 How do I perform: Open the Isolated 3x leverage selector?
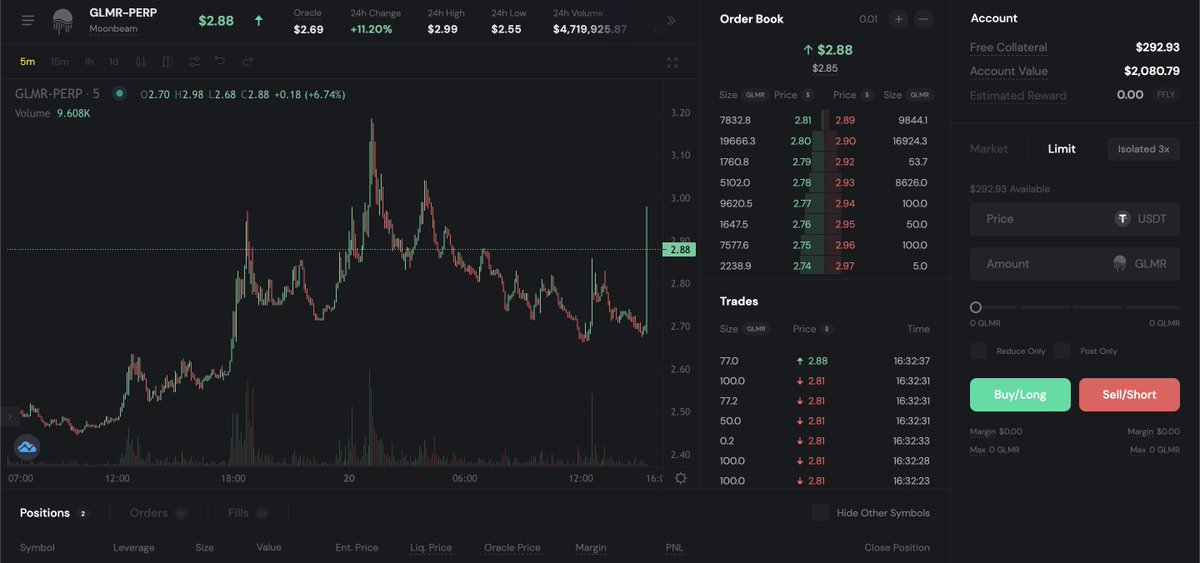coord(1143,149)
